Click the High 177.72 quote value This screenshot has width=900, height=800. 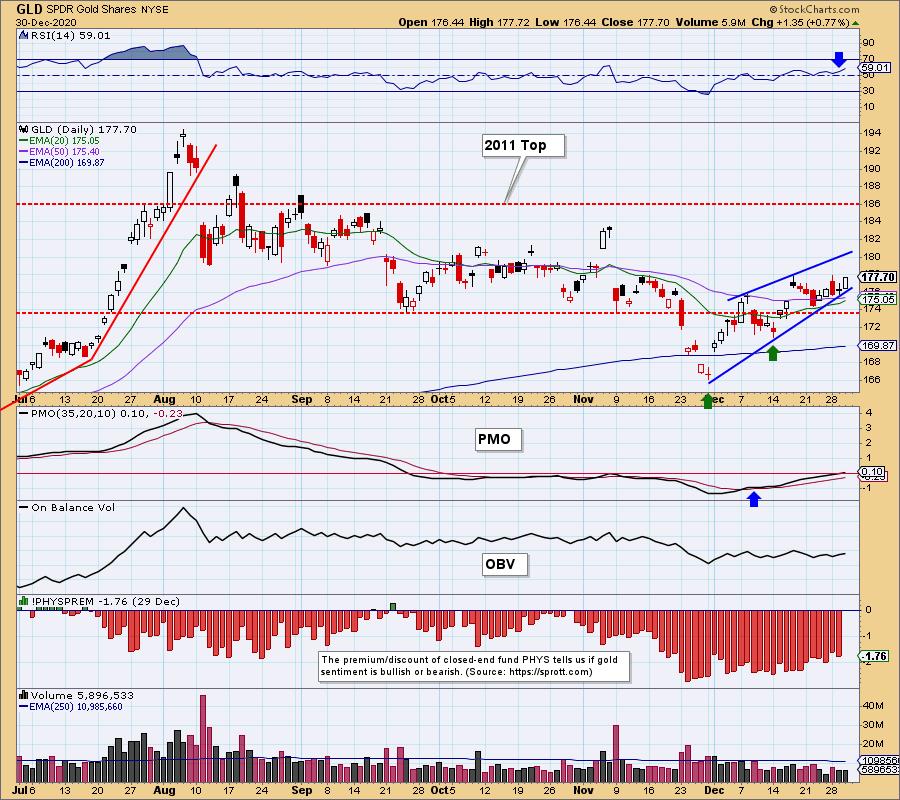(x=499, y=22)
